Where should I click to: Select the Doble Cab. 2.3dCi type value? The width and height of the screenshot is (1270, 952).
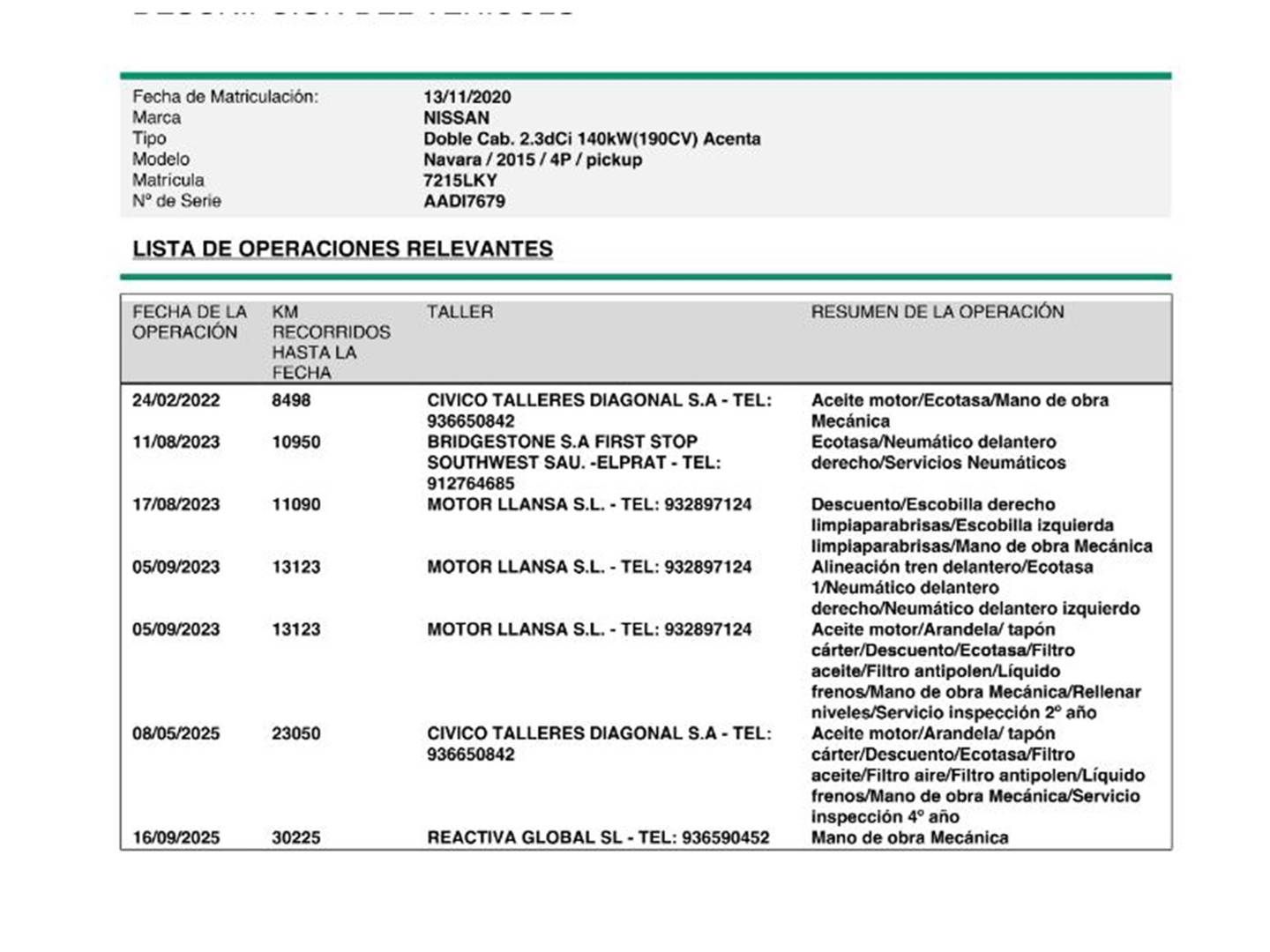[591, 138]
